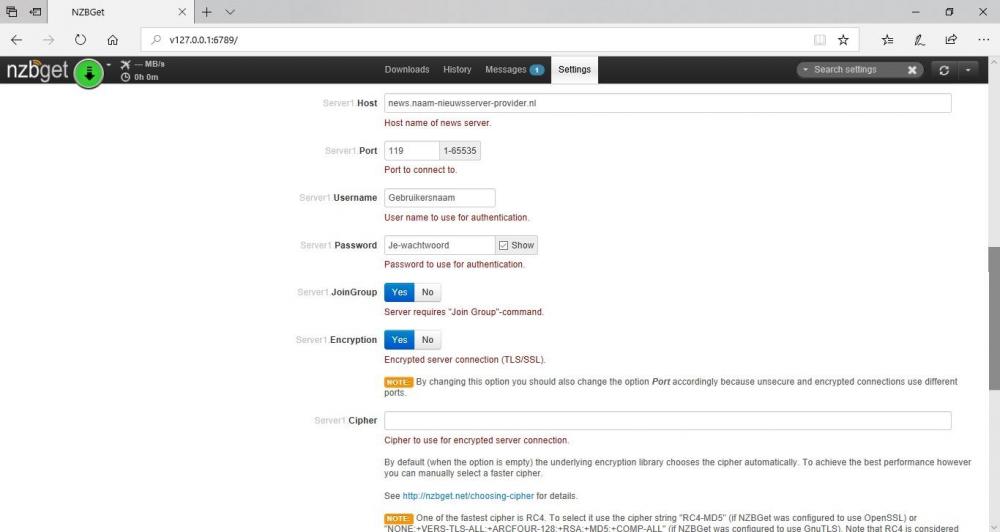
Task: Click the green NZBGet download pause button
Action: [89, 73]
